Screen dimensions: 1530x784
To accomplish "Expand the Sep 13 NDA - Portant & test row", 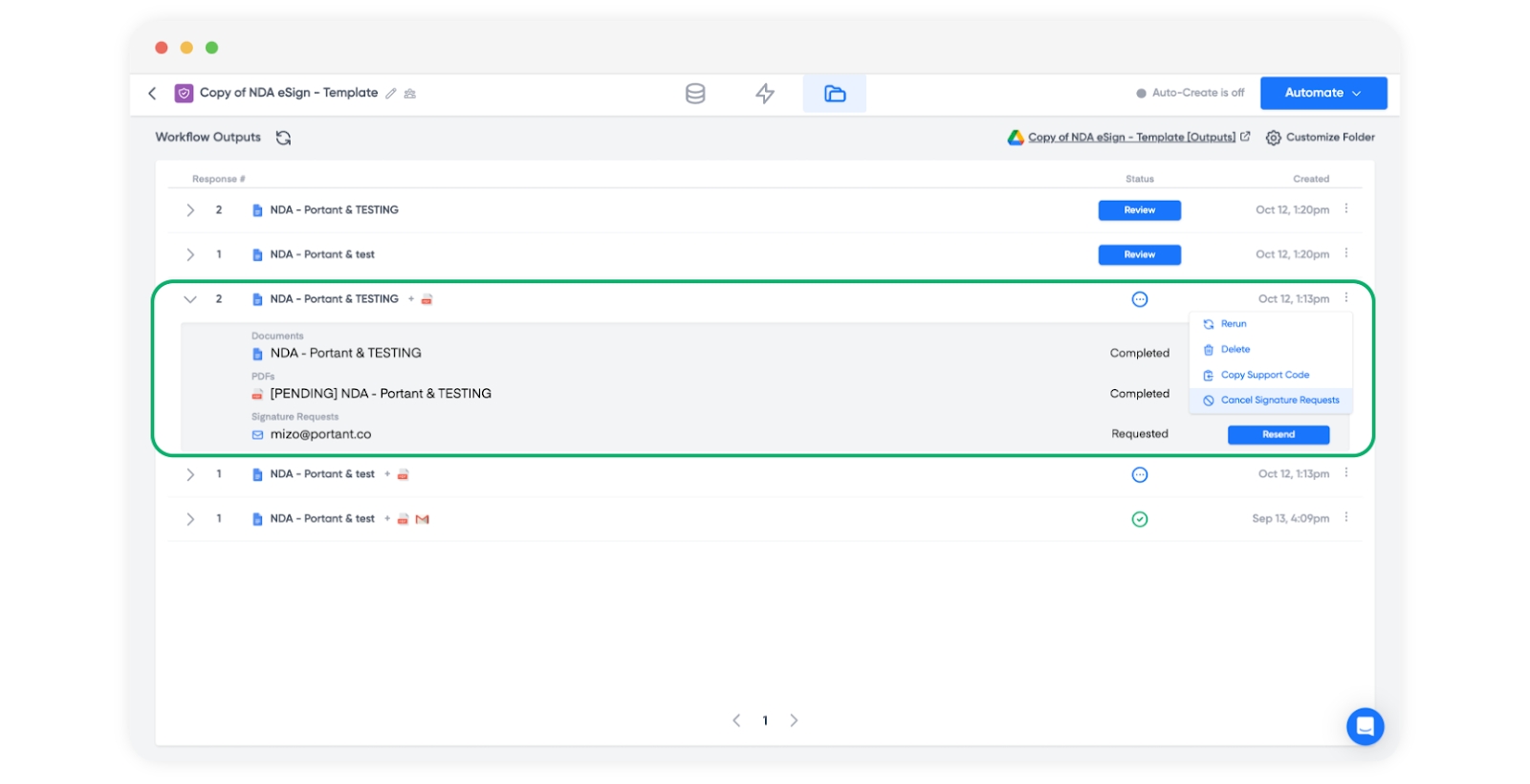I will coord(190,519).
